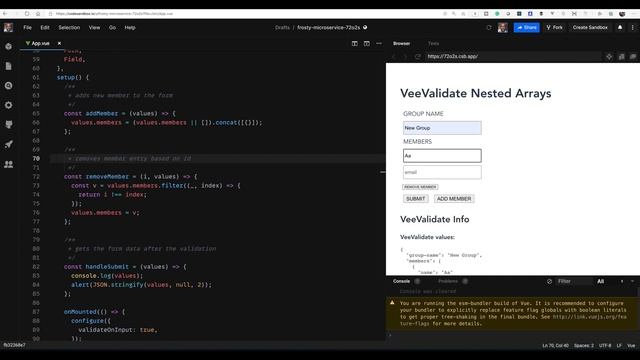Image resolution: width=640 pixels, height=360 pixels.
Task: Click the Vue language mode status entry
Action: [631, 346]
